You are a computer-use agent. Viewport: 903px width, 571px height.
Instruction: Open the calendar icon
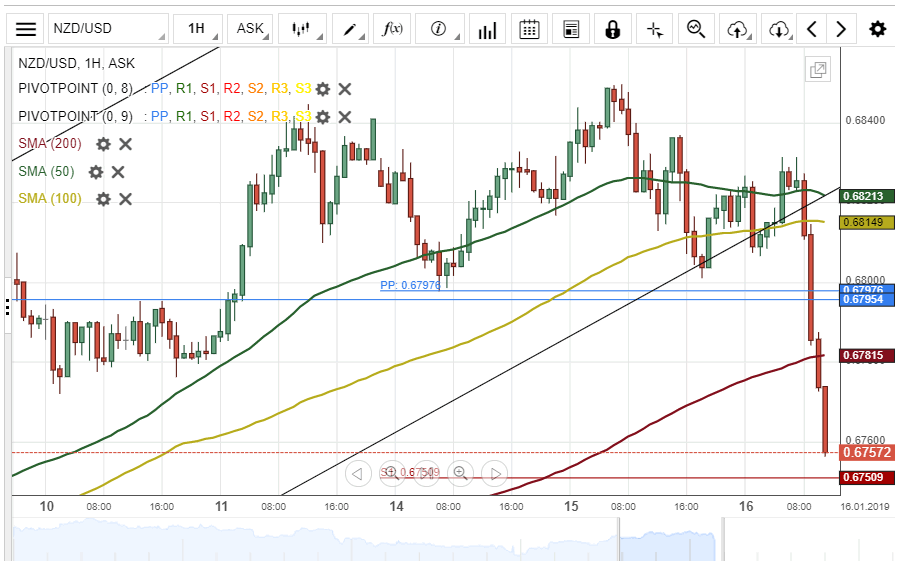(529, 29)
